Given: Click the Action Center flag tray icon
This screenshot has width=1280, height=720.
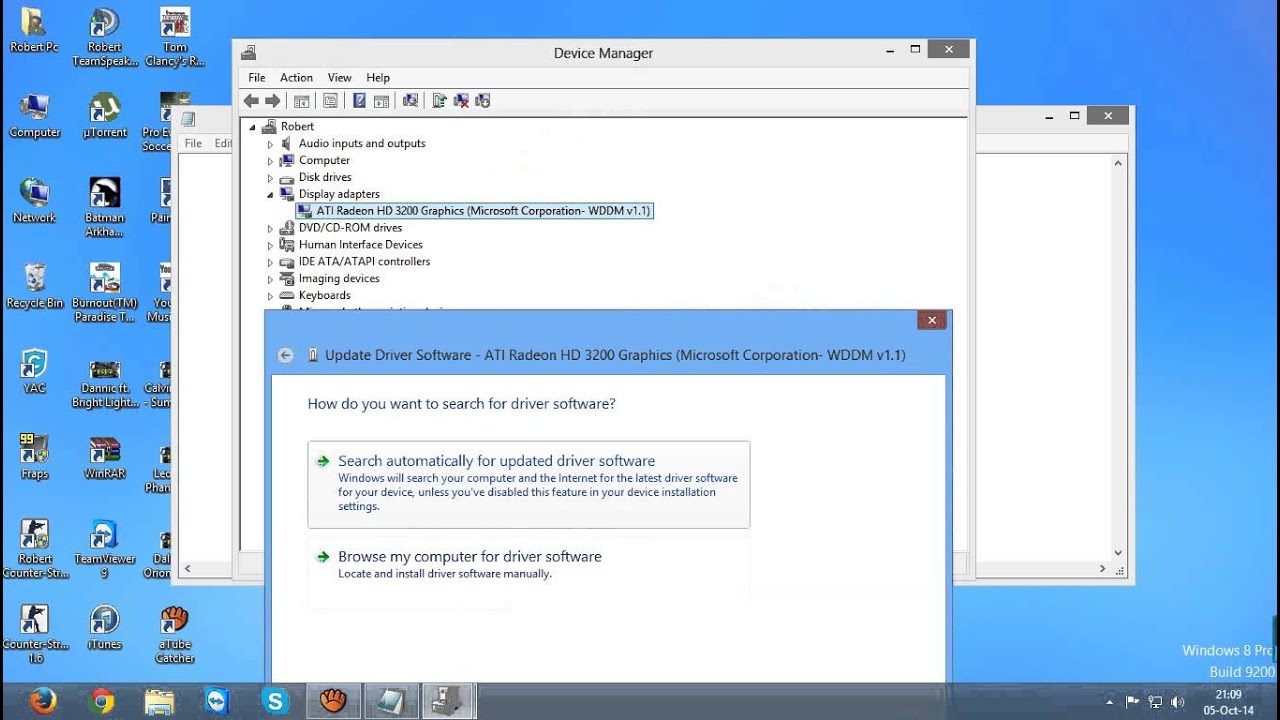Looking at the screenshot, I should pyautogui.click(x=1133, y=702).
